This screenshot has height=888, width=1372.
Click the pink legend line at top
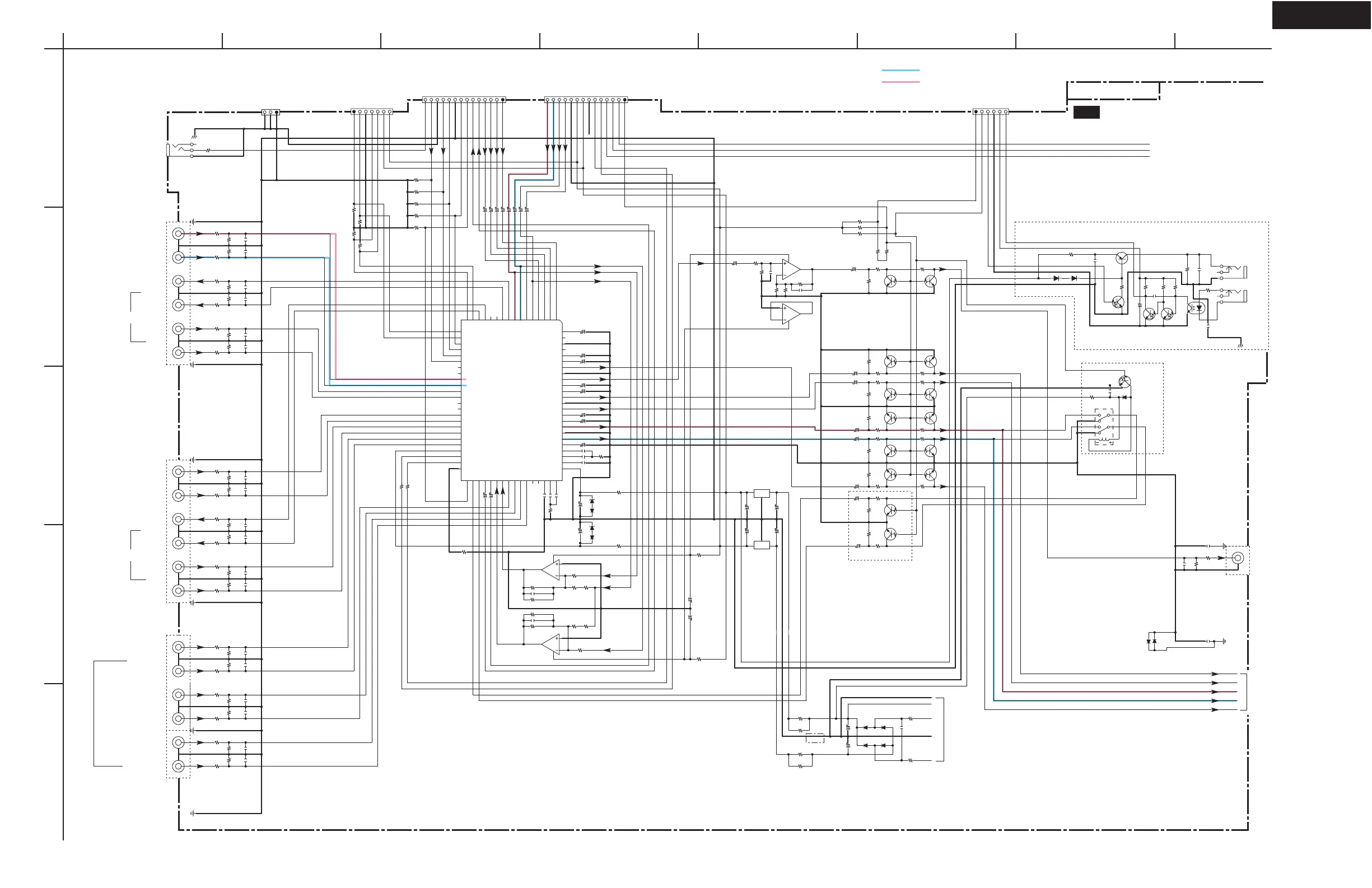coord(900,82)
